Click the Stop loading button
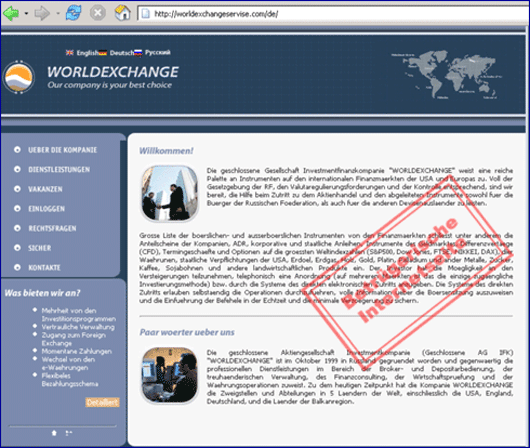This screenshot has height=448, width=530. pyautogui.click(x=98, y=13)
